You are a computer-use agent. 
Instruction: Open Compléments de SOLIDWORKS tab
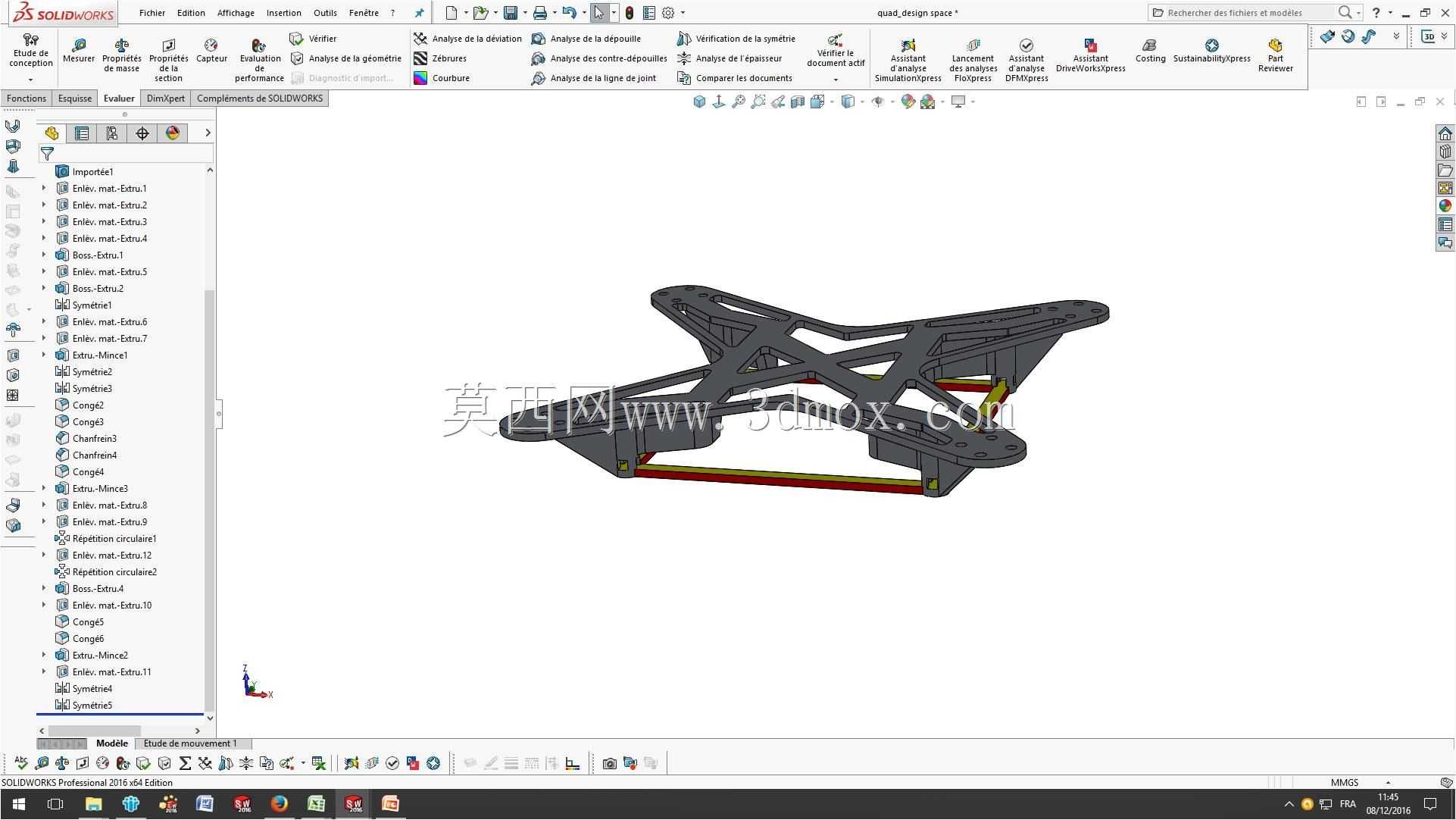click(260, 98)
